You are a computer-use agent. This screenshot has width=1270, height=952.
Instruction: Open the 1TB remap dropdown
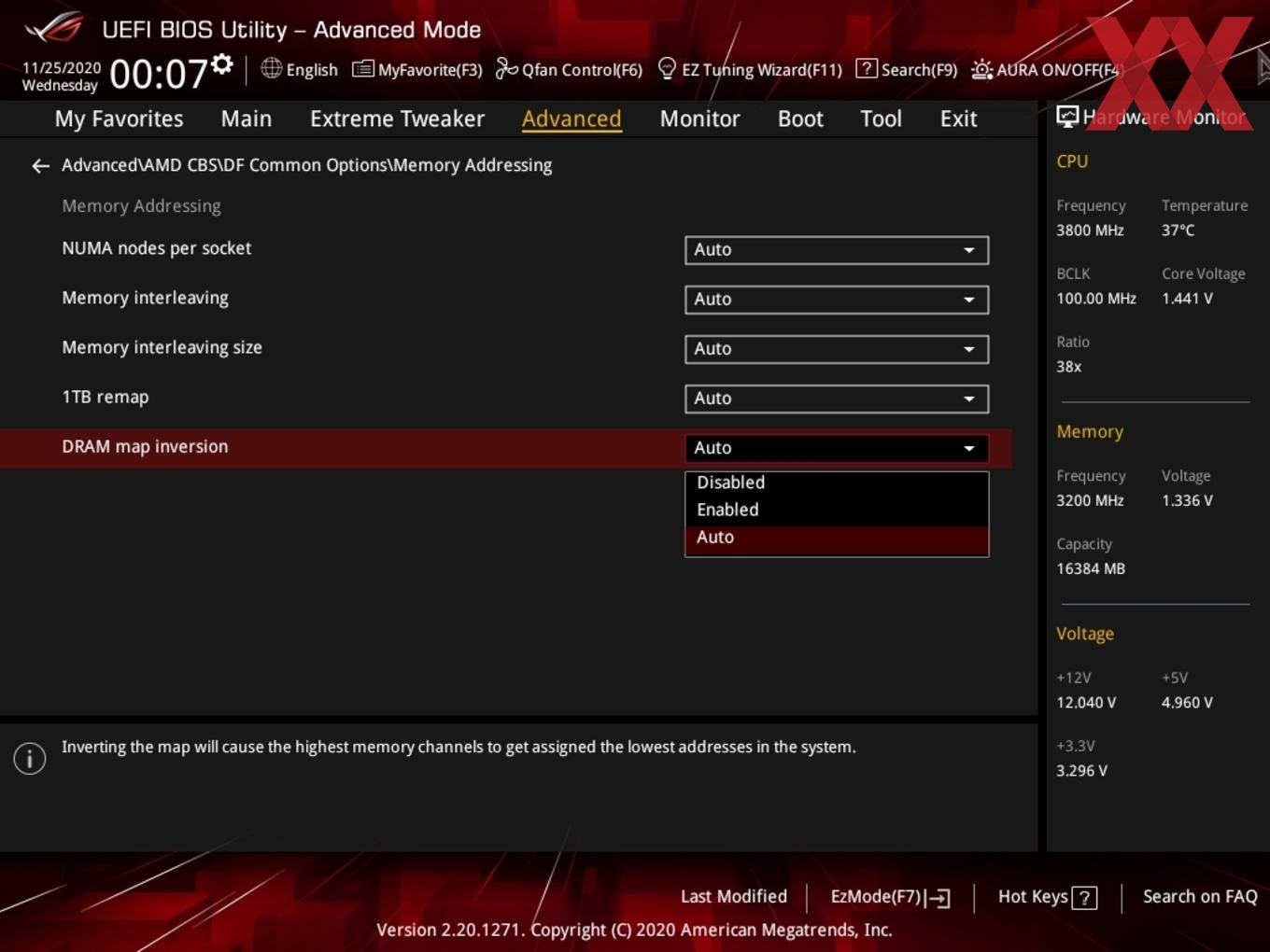pos(837,399)
